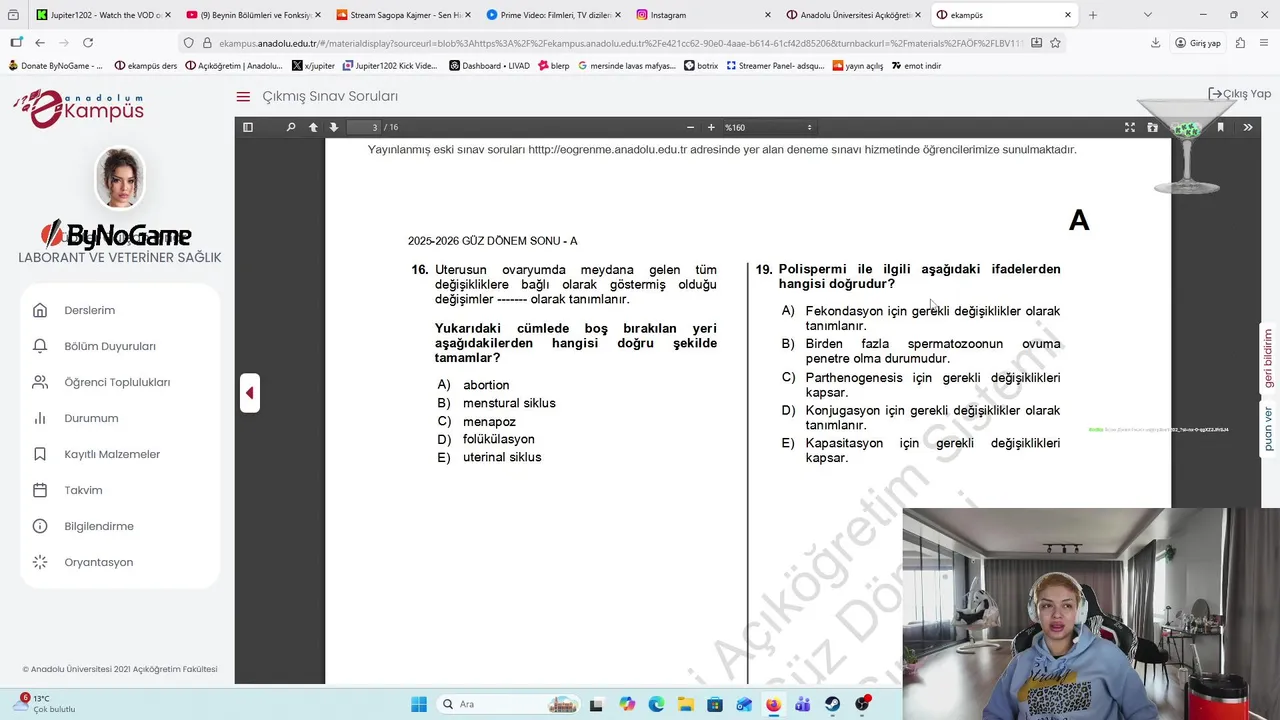Switch to Prime Video tab
Image resolution: width=1280 pixels, height=720 pixels.
[x=554, y=15]
